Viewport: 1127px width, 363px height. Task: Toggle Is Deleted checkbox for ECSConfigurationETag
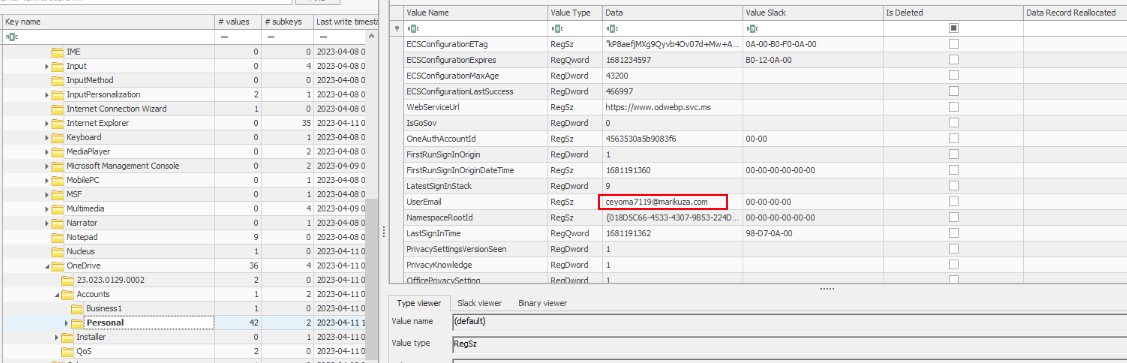point(954,44)
